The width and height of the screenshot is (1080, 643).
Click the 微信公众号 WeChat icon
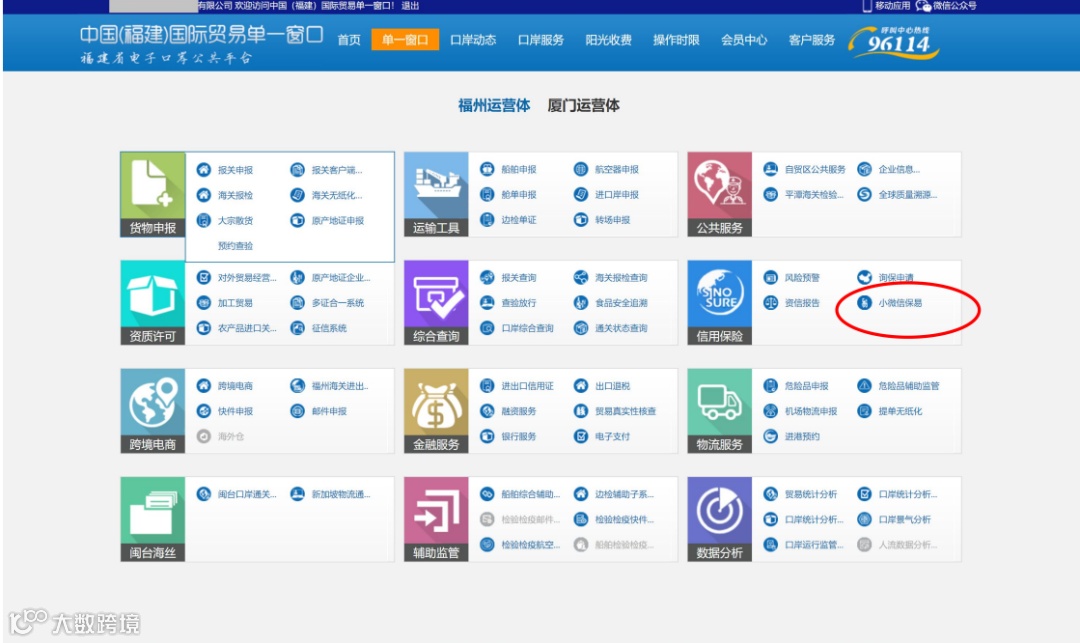click(923, 6)
